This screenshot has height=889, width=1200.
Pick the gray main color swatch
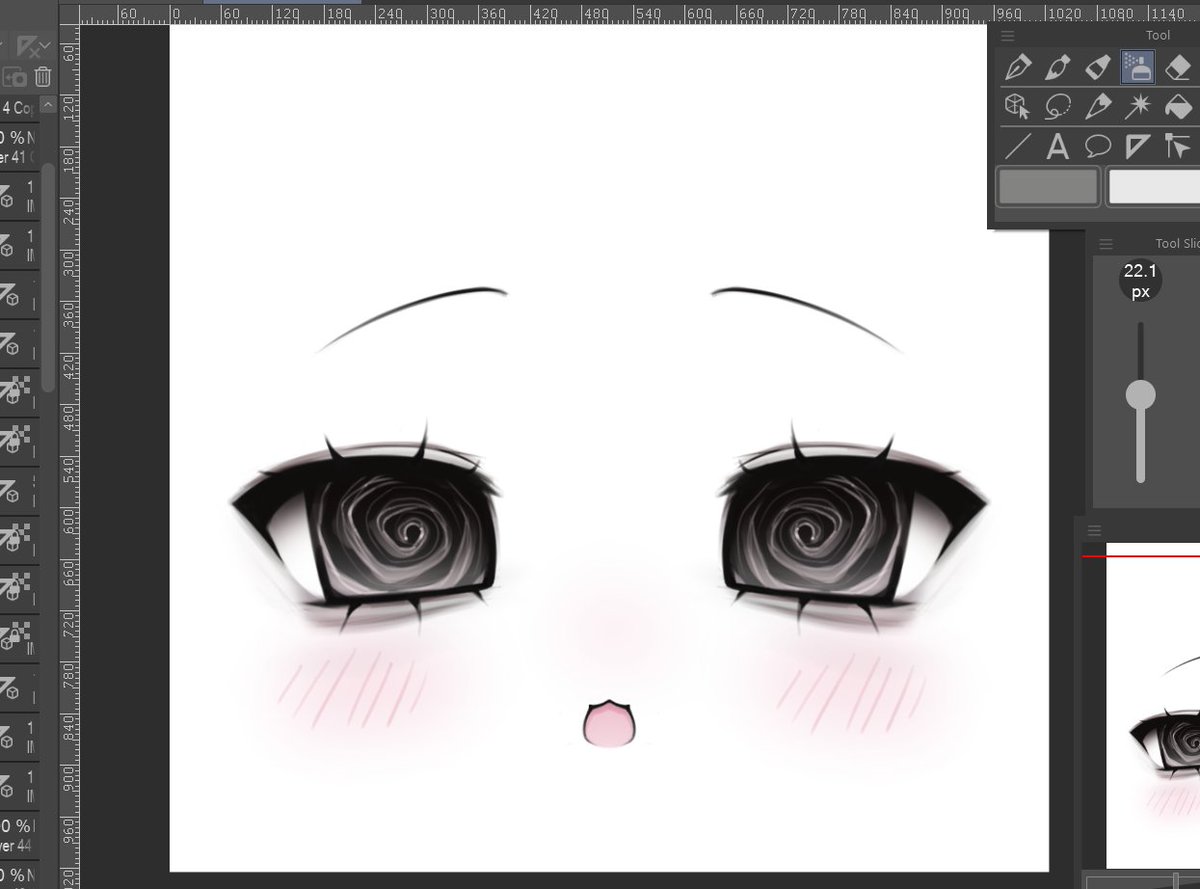tap(1048, 187)
